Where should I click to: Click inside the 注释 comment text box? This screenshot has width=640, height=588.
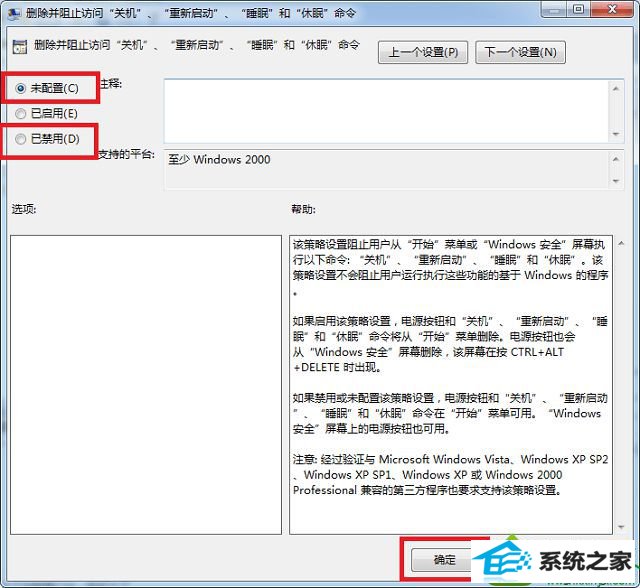point(387,111)
